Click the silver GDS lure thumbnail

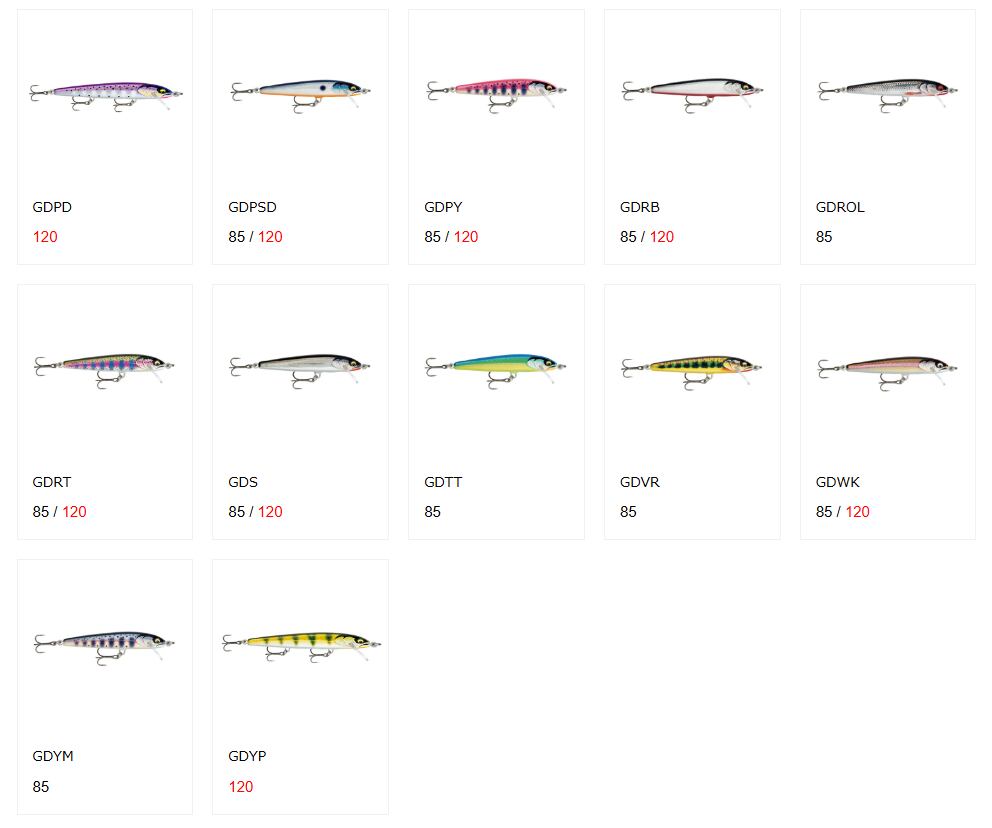click(300, 366)
